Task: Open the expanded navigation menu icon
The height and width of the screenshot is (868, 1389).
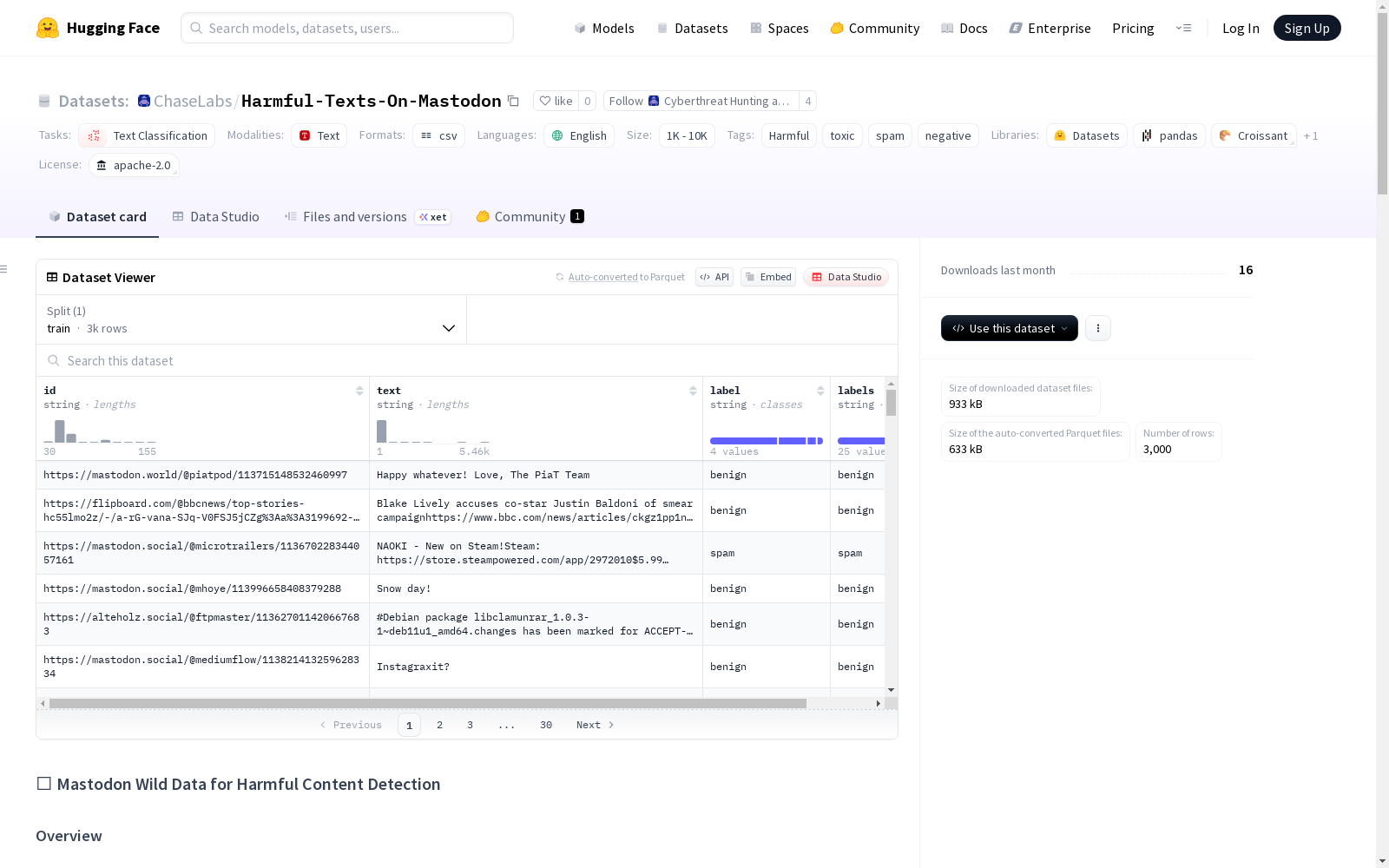Action: [x=1184, y=28]
